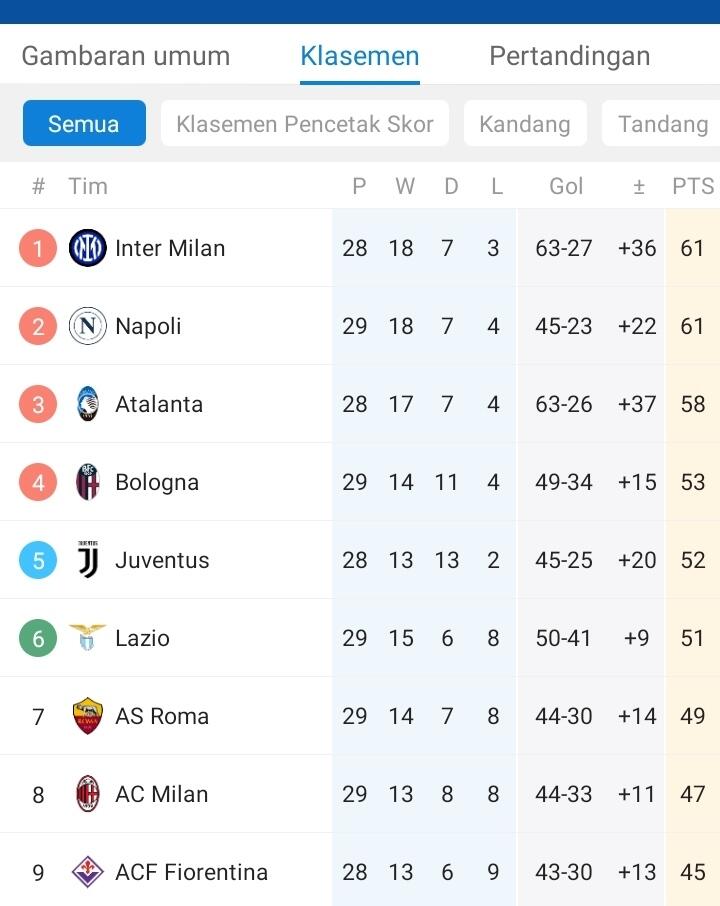The image size is (720, 906).
Task: Select the Klasemen tab
Action: coord(360,56)
